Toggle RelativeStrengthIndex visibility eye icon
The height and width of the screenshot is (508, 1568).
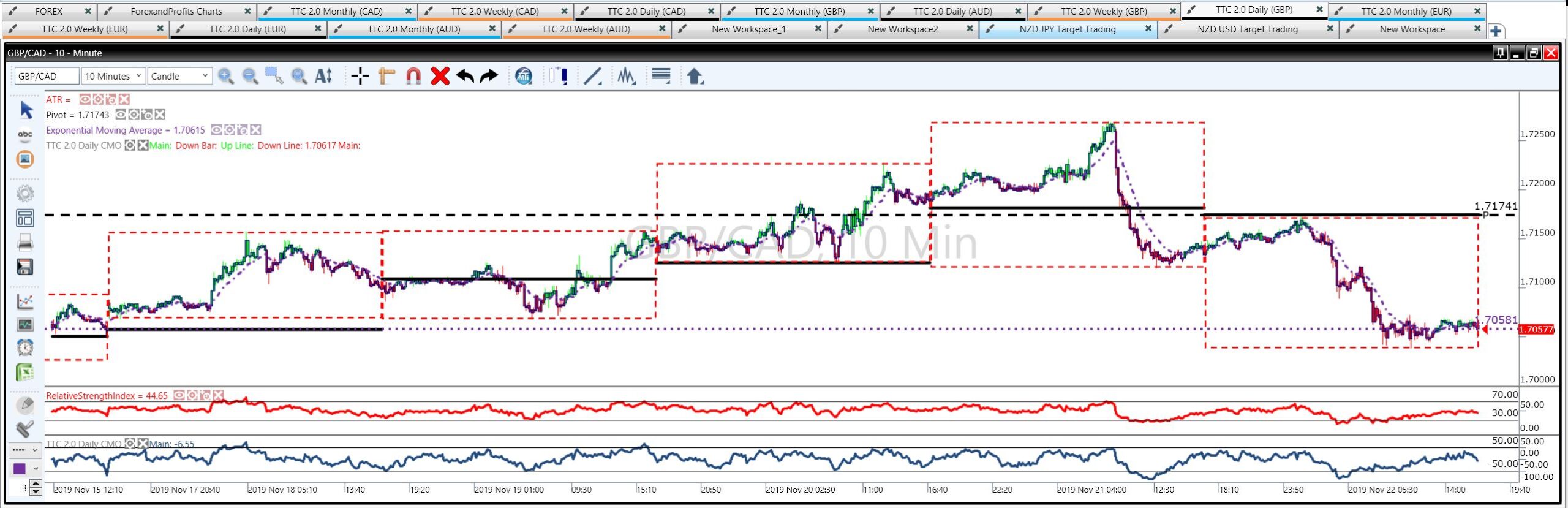(x=179, y=396)
